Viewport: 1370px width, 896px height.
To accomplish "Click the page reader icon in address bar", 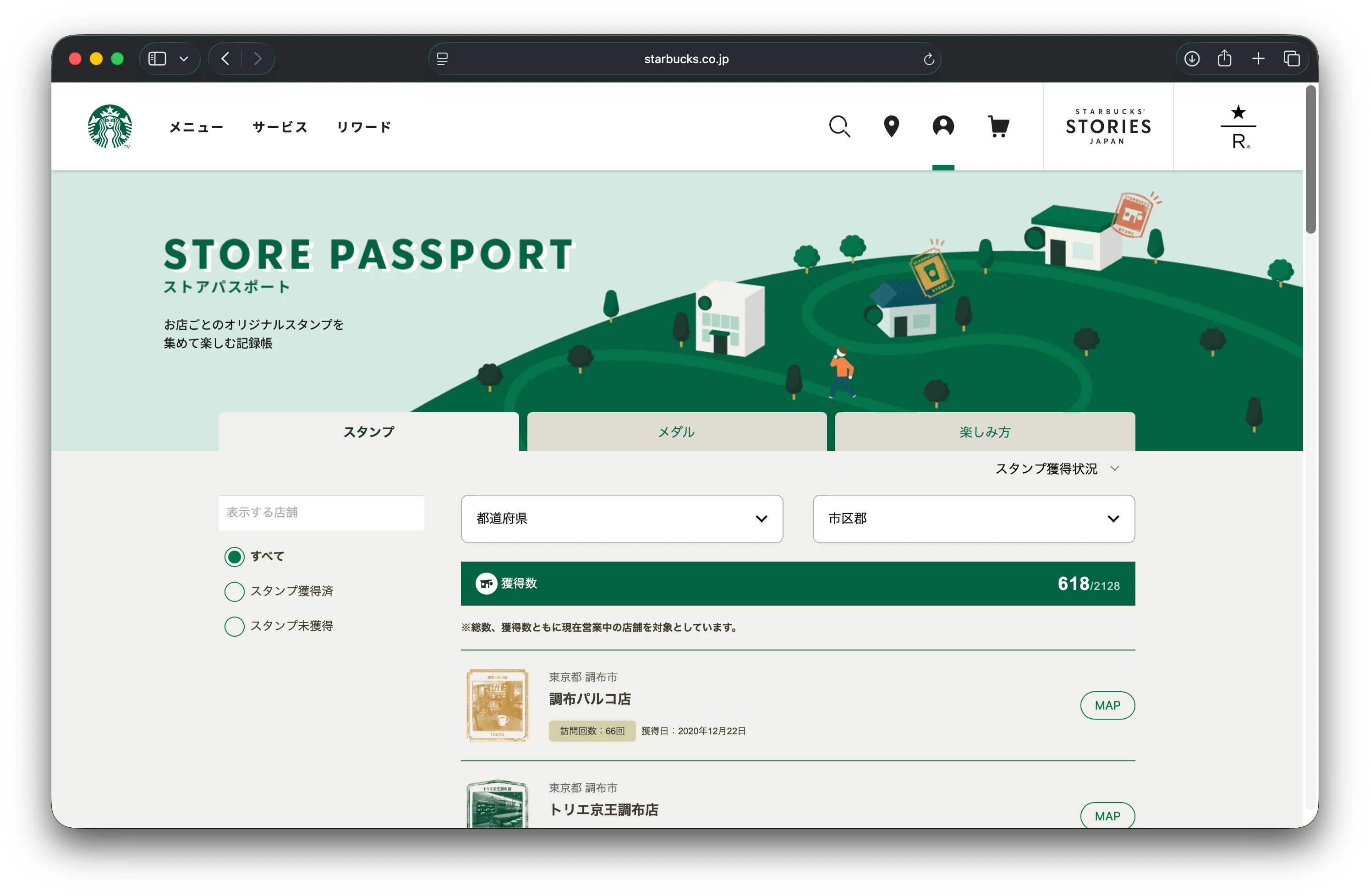I will pyautogui.click(x=442, y=59).
